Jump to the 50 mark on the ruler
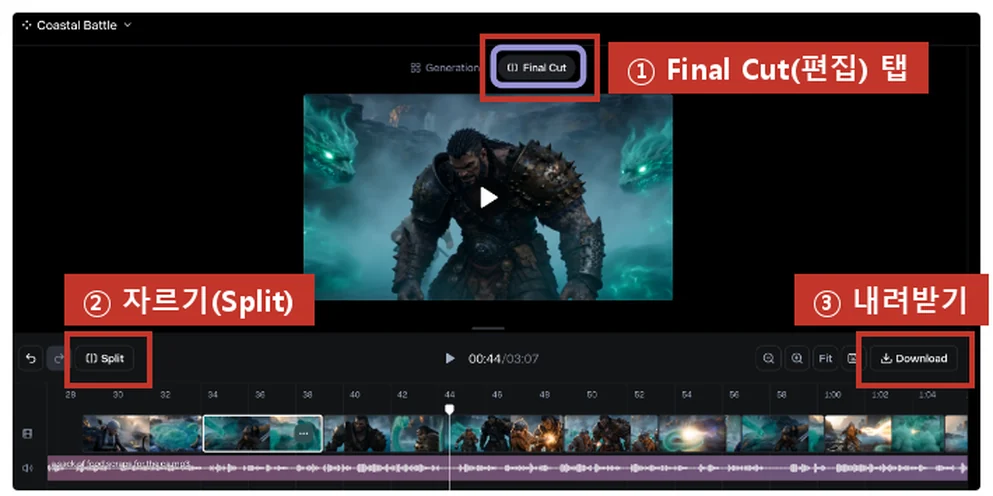Viewport: 993px width, 496px height. tap(591, 395)
